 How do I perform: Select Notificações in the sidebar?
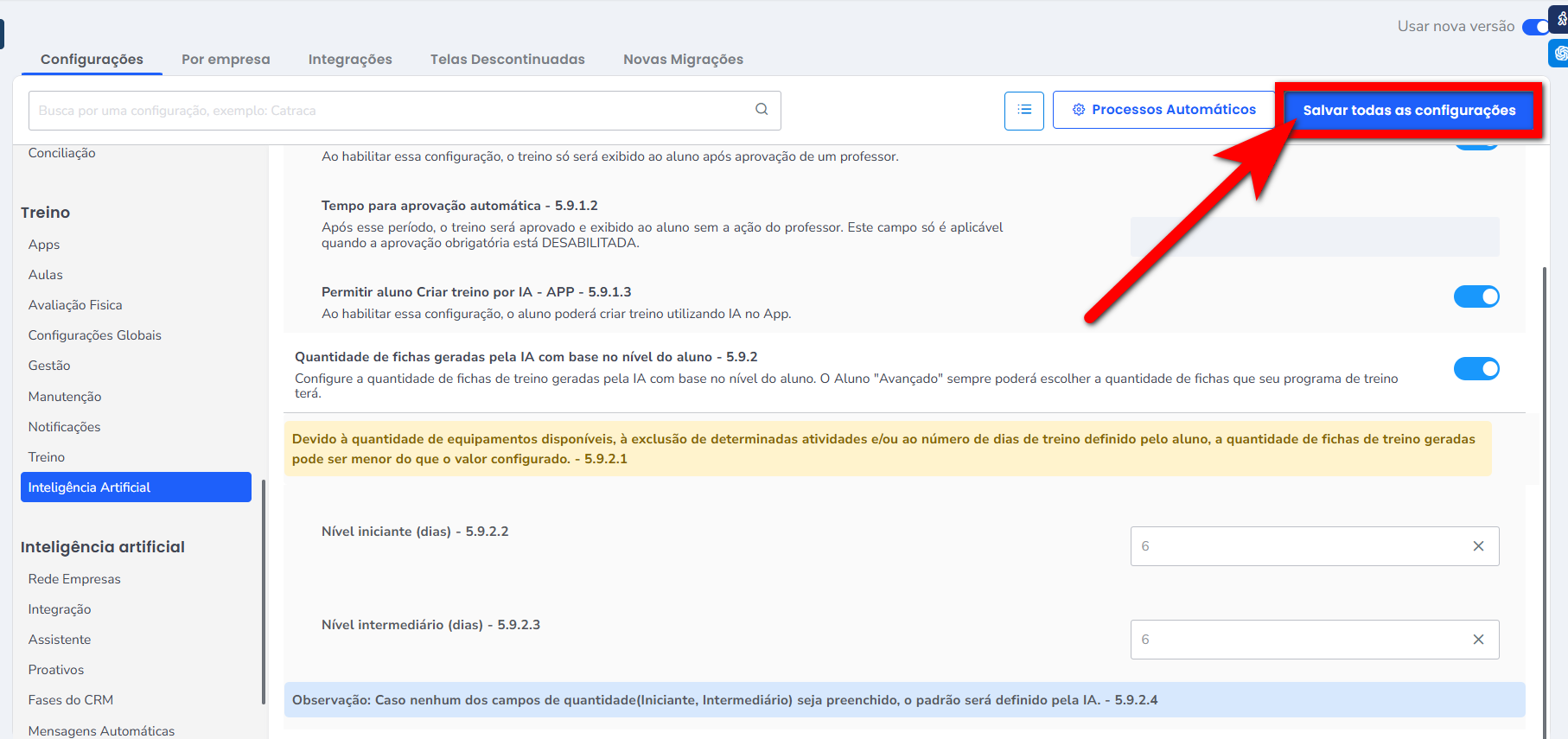coord(64,427)
